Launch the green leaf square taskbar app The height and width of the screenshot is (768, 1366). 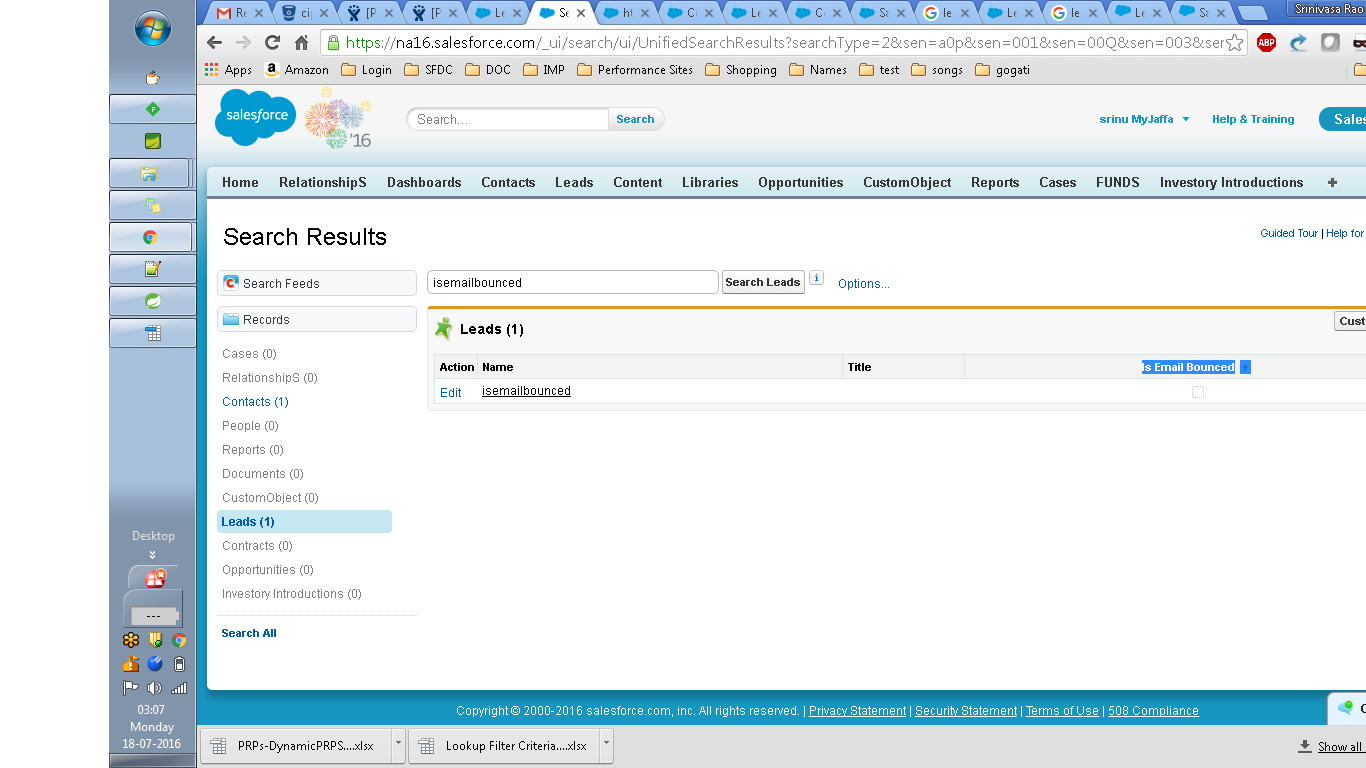[152, 141]
